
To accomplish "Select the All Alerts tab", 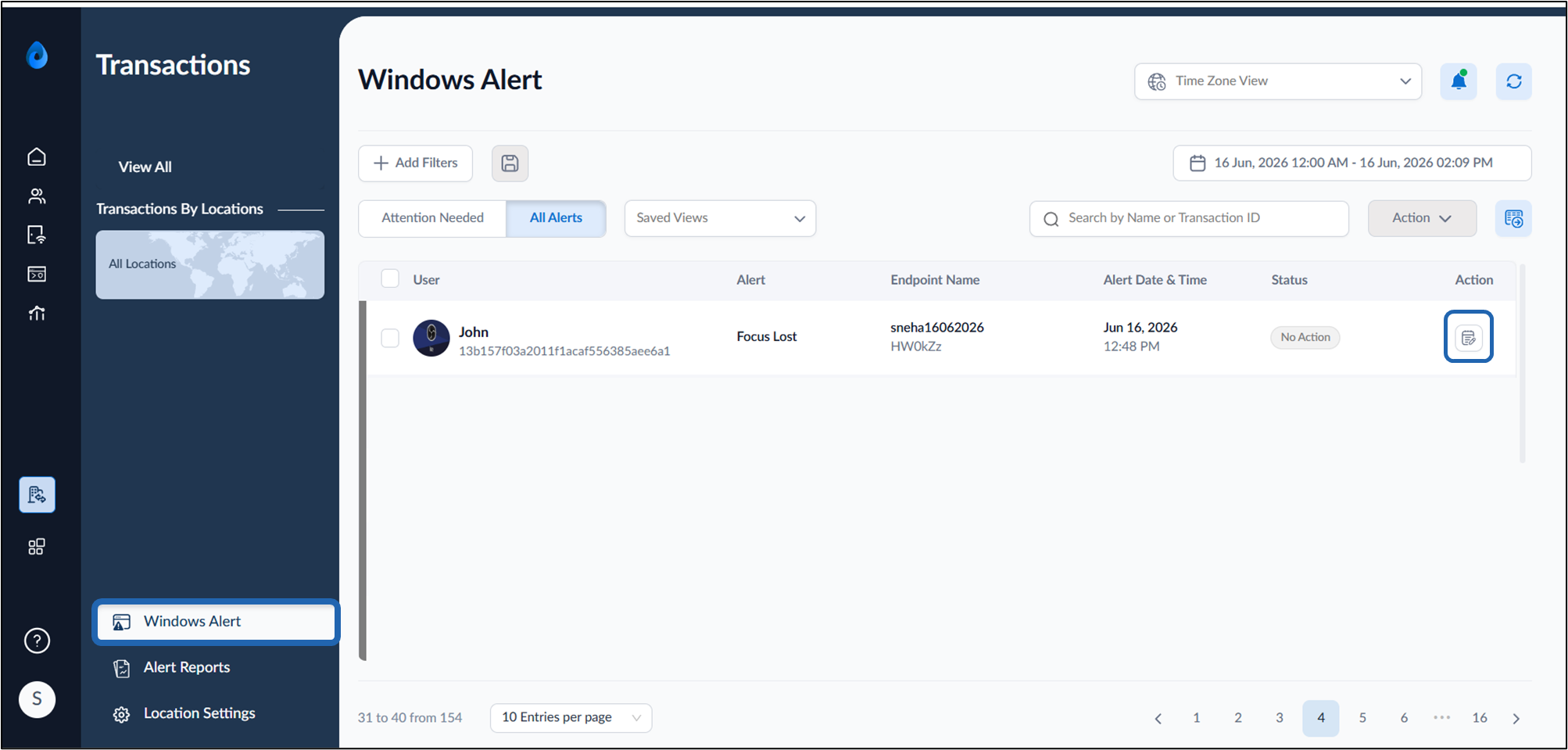I will pyautogui.click(x=556, y=218).
